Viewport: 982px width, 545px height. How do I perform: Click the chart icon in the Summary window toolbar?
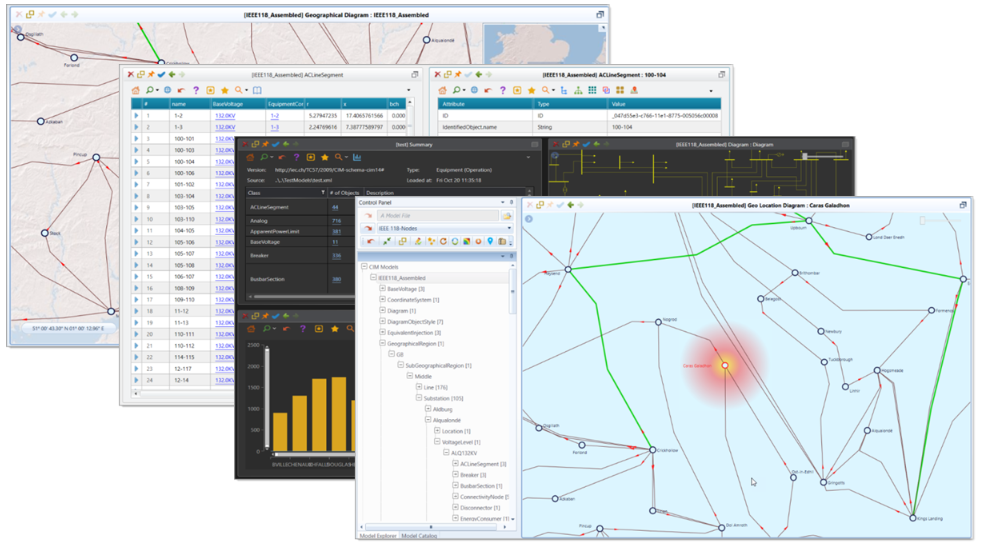[357, 157]
